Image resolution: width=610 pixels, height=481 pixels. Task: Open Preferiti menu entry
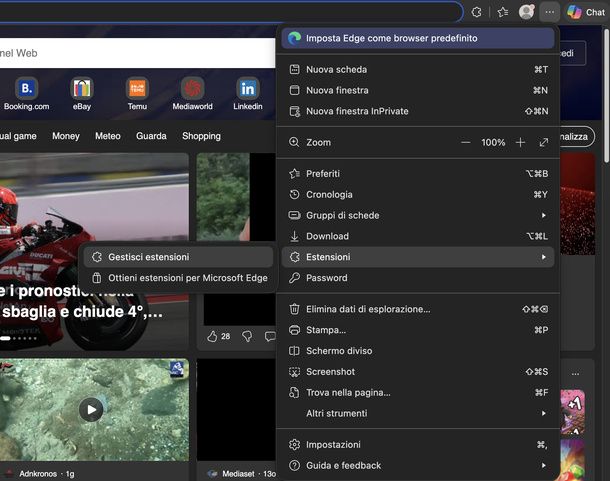click(x=418, y=174)
